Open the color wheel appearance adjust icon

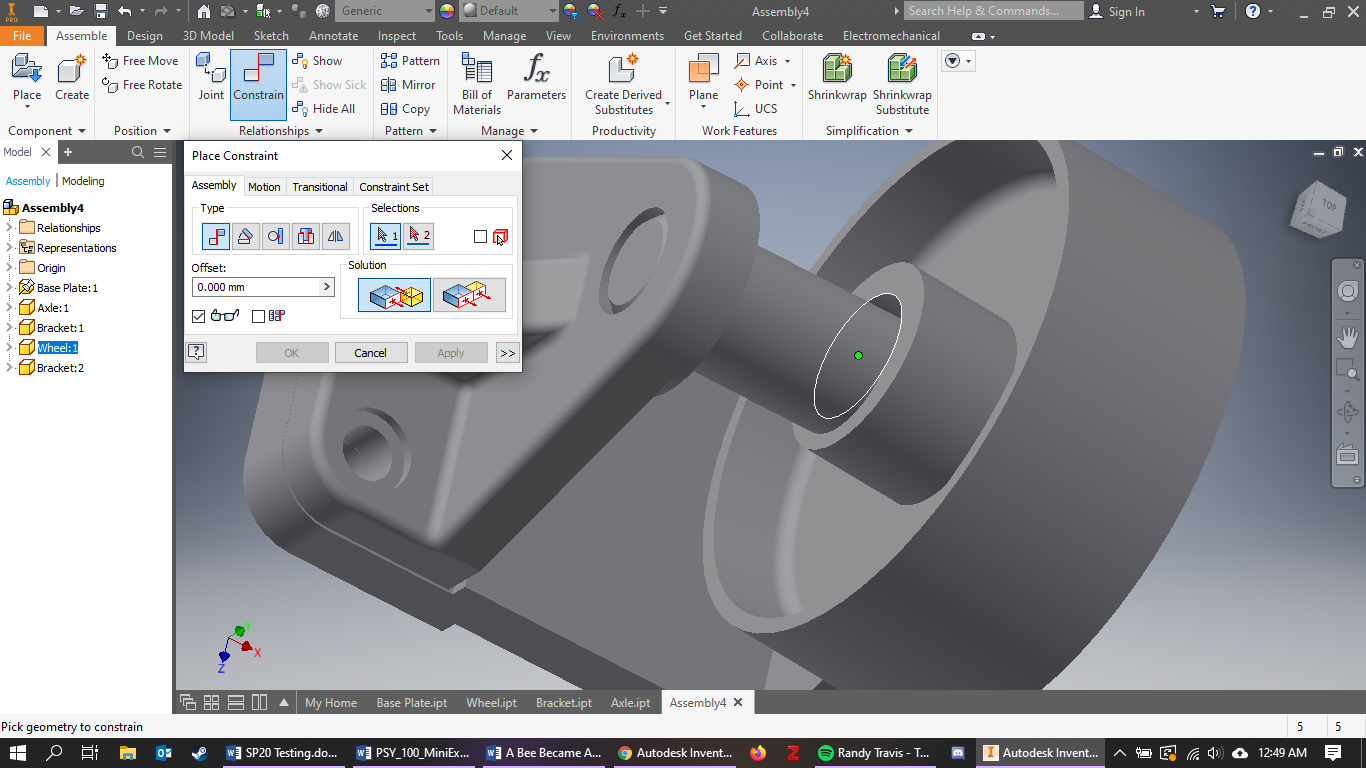[x=446, y=11]
